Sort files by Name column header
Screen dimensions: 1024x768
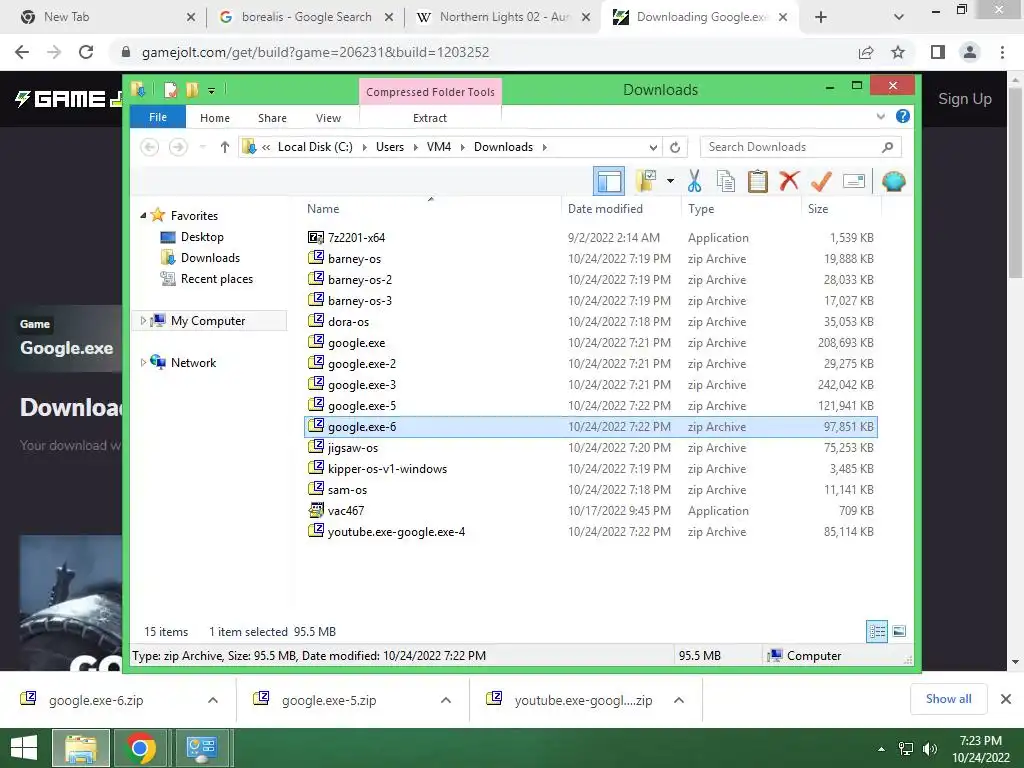pos(323,209)
